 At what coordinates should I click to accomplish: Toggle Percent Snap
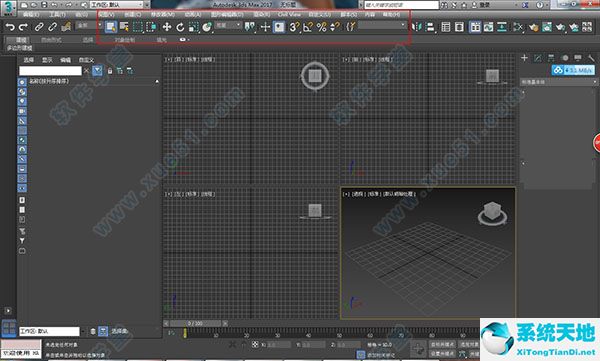(322, 27)
